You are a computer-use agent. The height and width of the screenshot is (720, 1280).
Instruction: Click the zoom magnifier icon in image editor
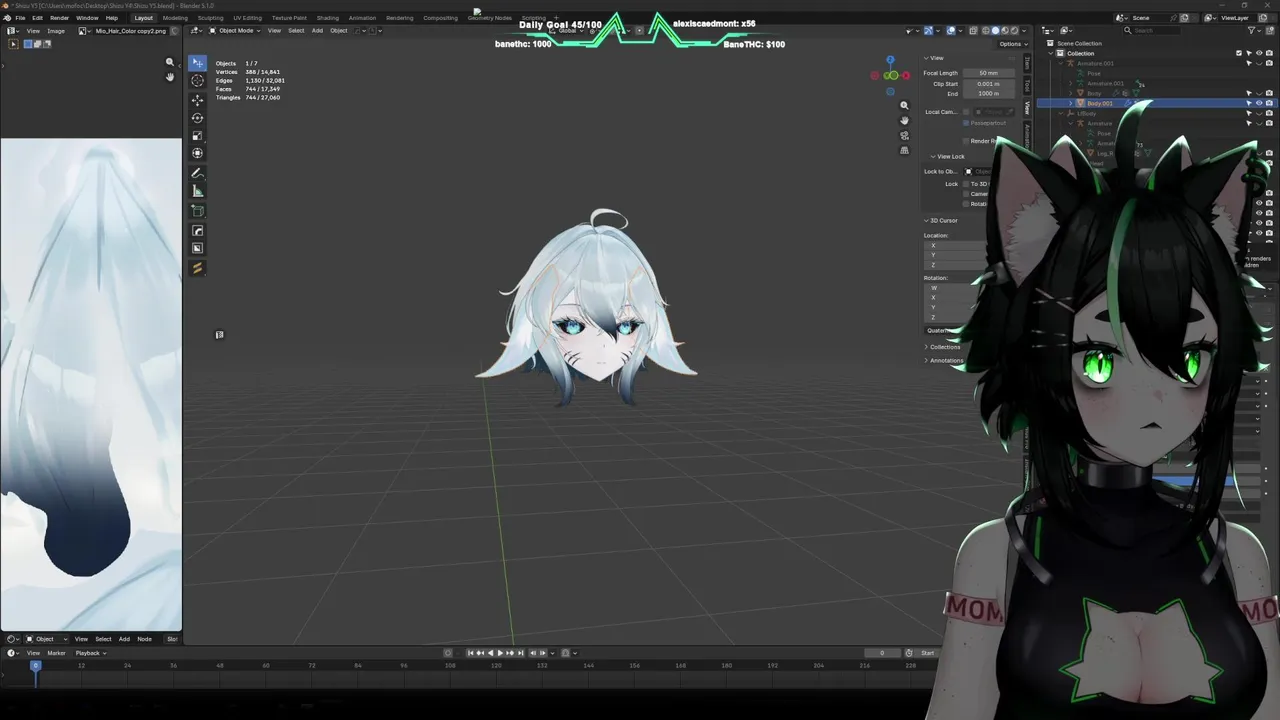[170, 62]
